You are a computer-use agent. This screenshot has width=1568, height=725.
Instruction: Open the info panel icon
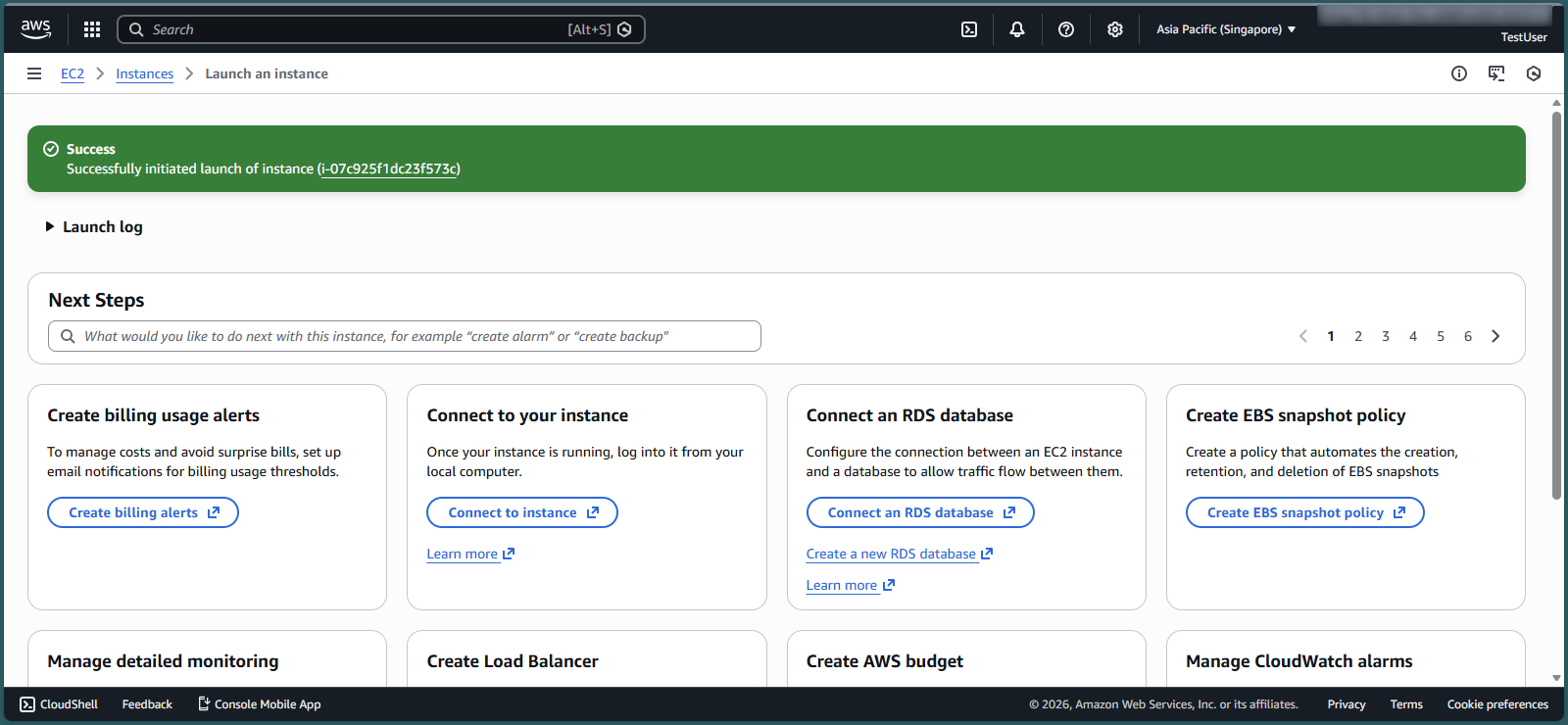pos(1458,73)
